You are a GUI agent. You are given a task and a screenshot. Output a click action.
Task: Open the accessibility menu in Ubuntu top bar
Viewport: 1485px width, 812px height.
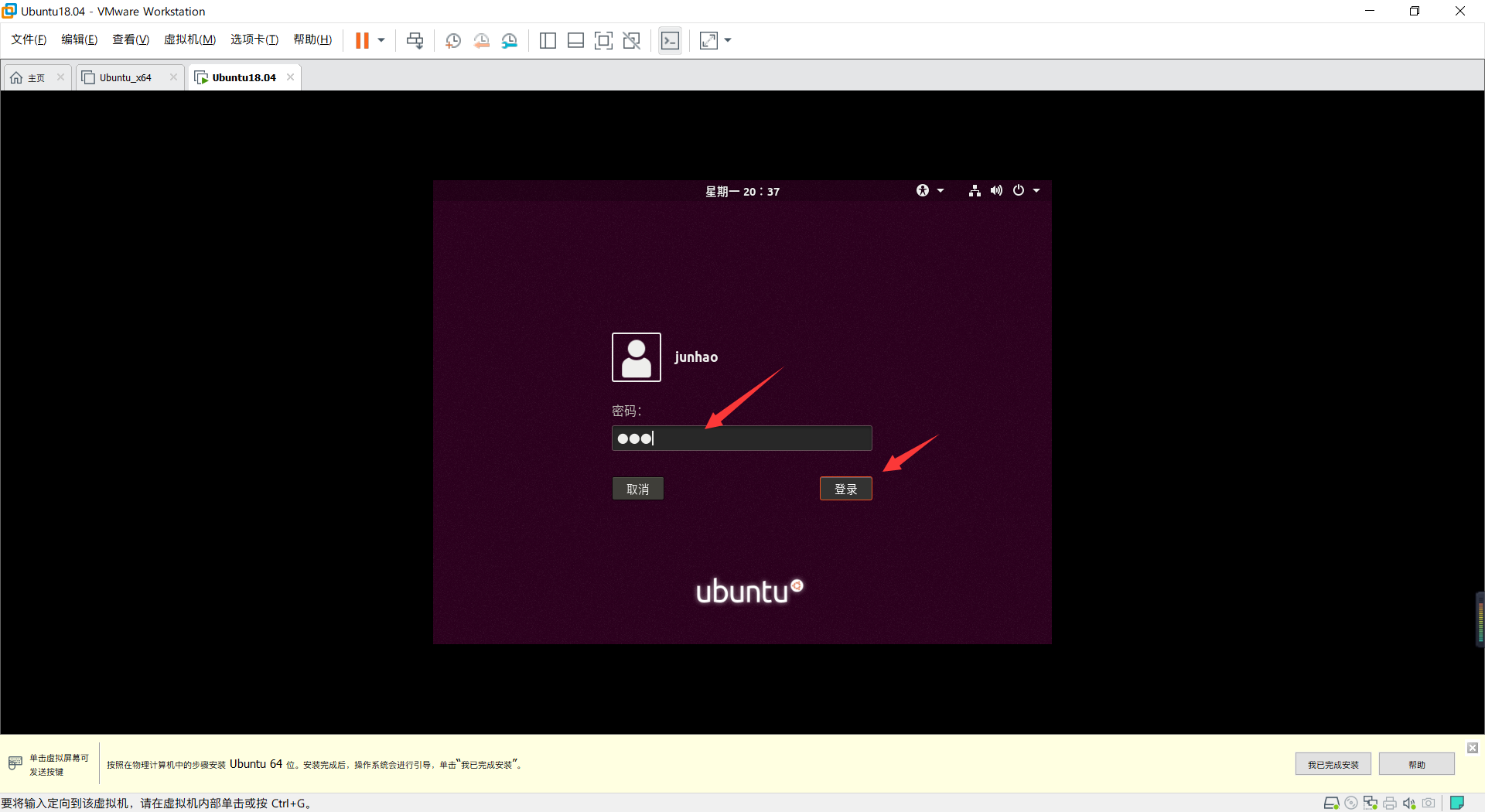[923, 190]
